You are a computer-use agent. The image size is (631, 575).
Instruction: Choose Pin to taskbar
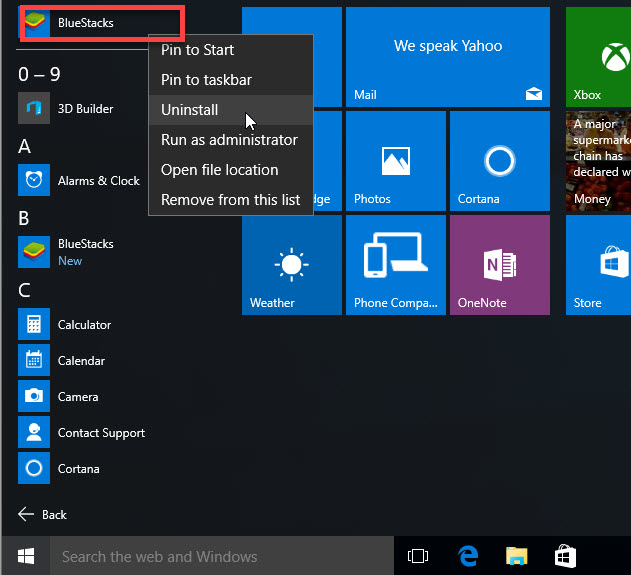pos(231,80)
